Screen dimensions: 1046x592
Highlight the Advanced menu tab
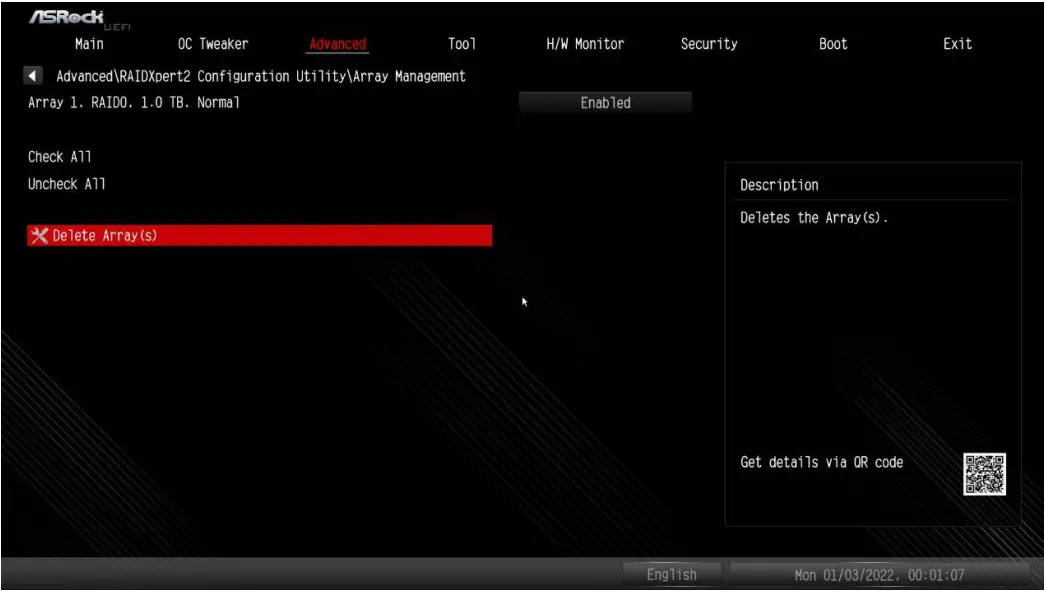pos(337,43)
